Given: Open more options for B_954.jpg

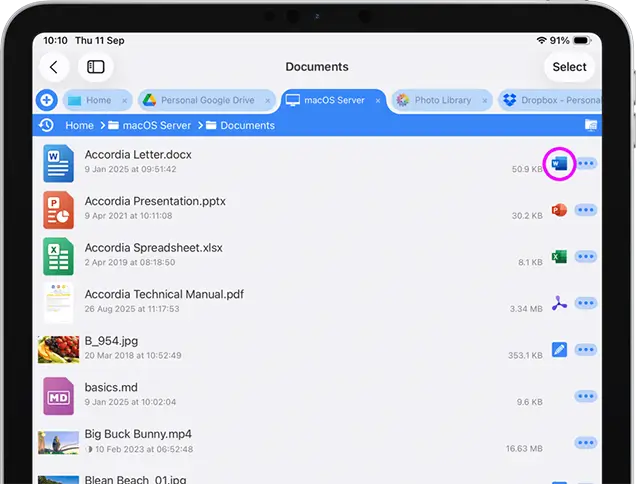Looking at the screenshot, I should pyautogui.click(x=586, y=350).
